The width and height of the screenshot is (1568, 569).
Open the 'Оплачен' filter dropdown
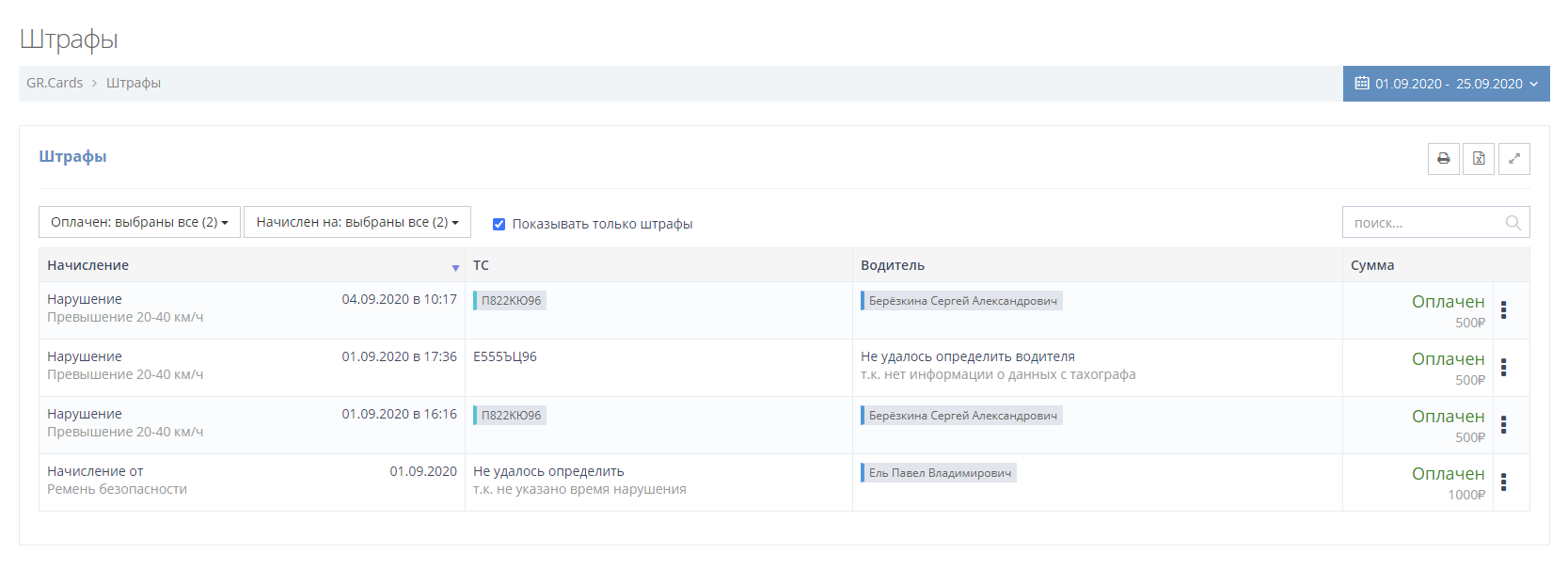[x=139, y=222]
